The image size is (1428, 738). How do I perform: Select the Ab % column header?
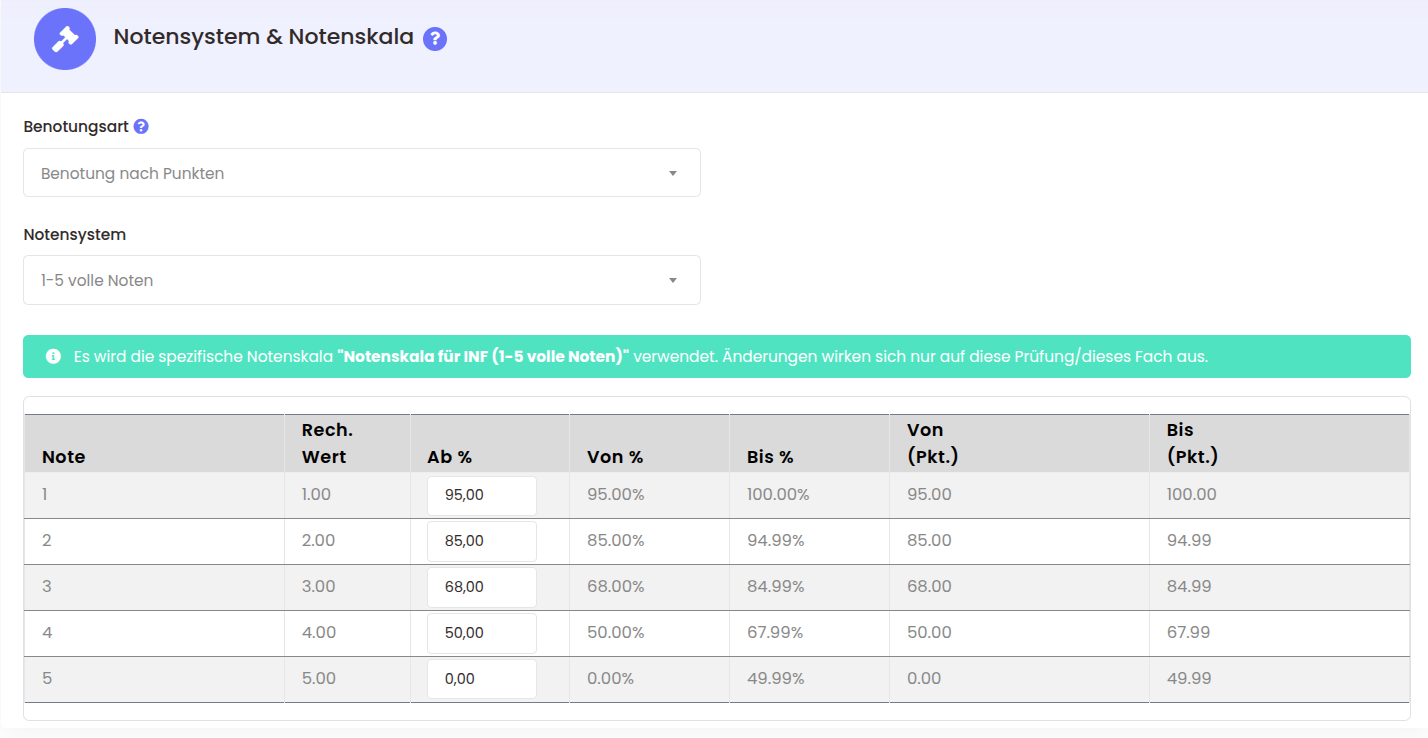[449, 457]
